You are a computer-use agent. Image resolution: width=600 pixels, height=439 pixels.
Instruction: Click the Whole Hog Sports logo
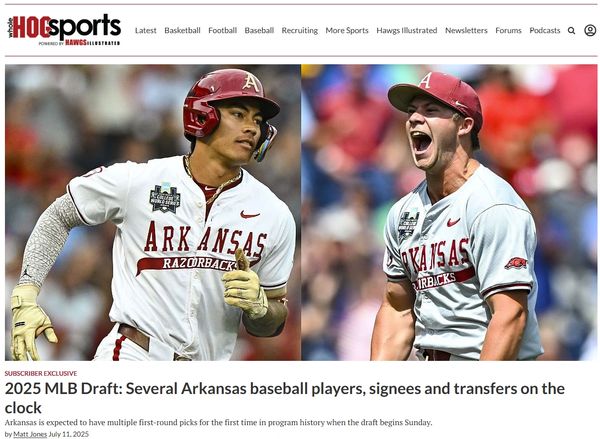pyautogui.click(x=64, y=30)
